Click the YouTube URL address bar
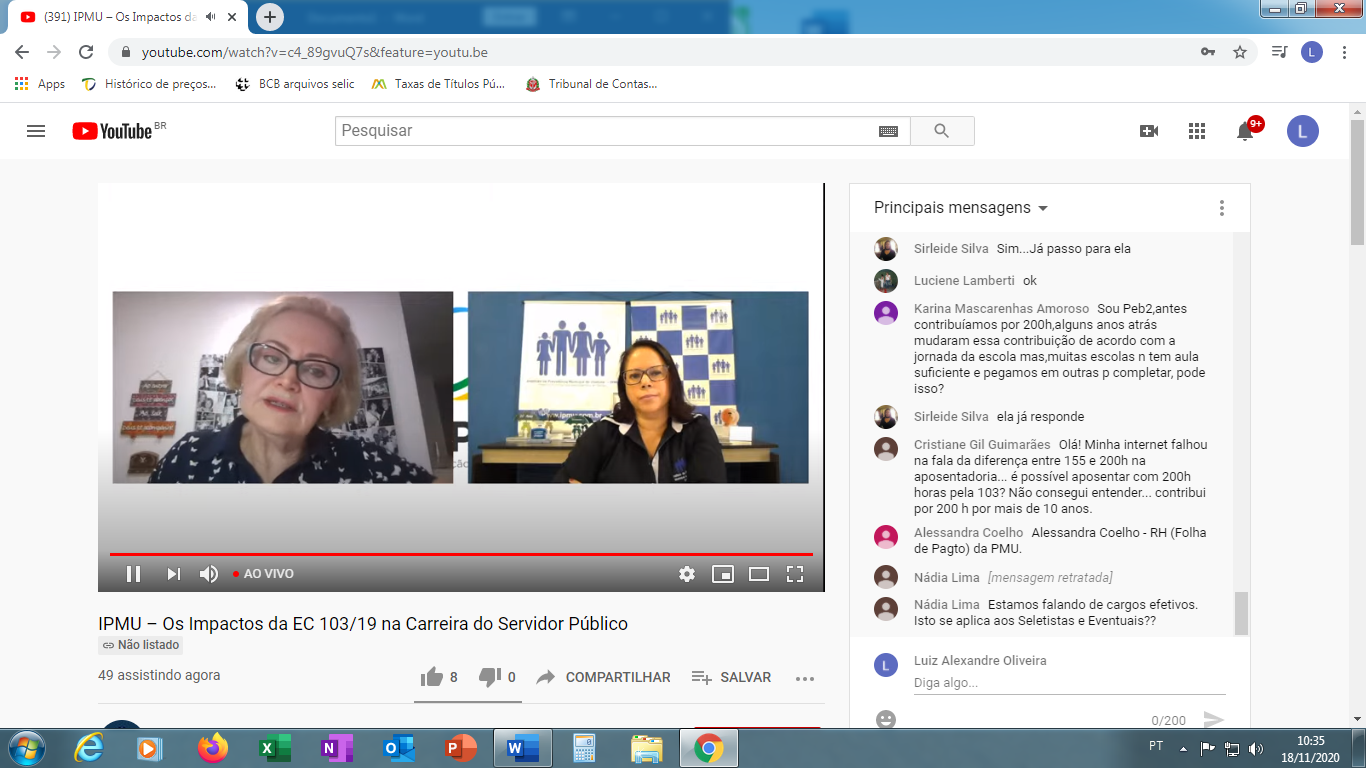The height and width of the screenshot is (768, 1366). 315,52
